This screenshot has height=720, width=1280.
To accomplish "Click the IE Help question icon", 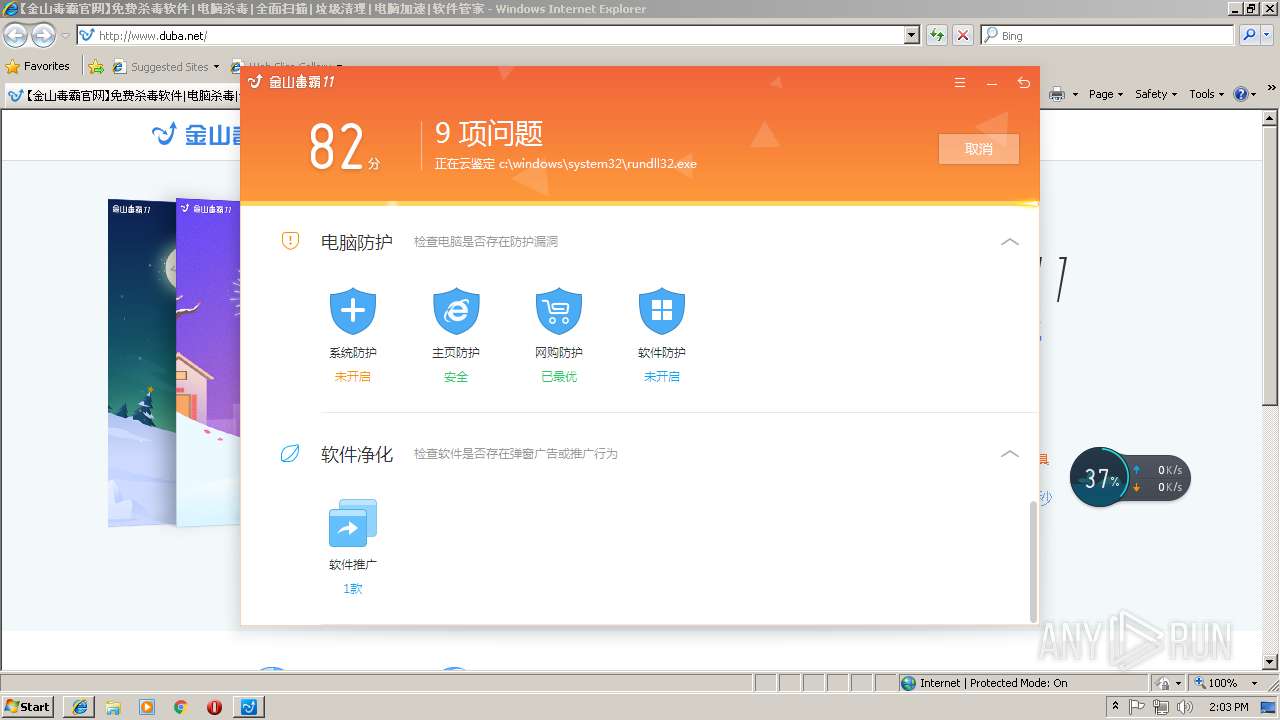I will (1241, 94).
